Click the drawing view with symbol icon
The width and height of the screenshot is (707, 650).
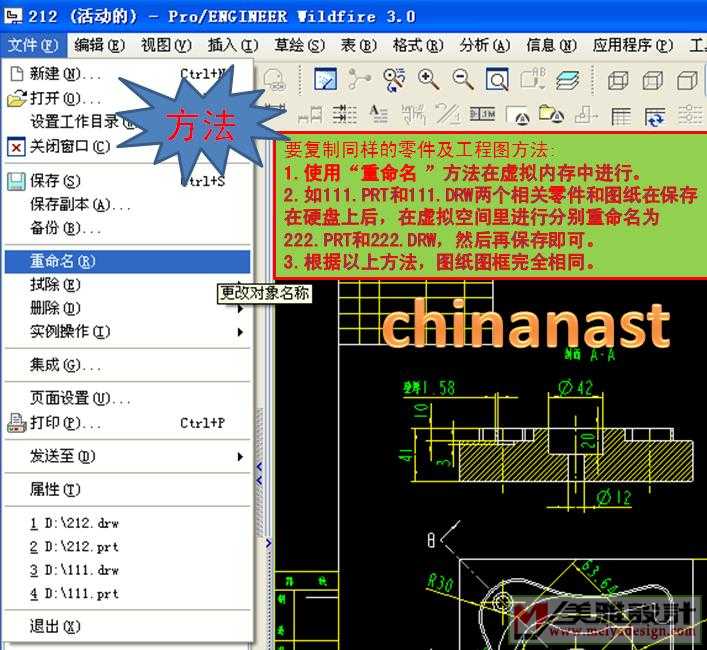coord(517,115)
